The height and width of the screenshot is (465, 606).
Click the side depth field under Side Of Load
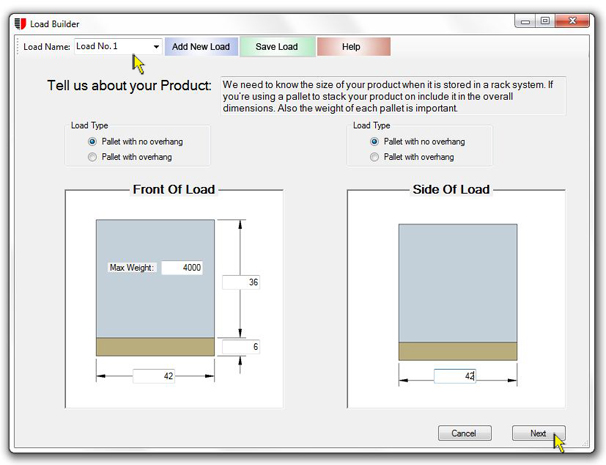point(455,376)
